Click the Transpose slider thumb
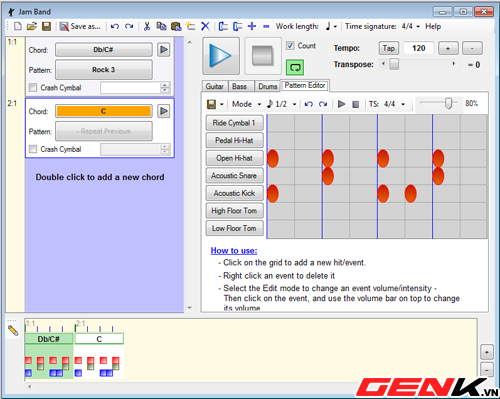Viewport: 500px width, 399px height. point(394,64)
